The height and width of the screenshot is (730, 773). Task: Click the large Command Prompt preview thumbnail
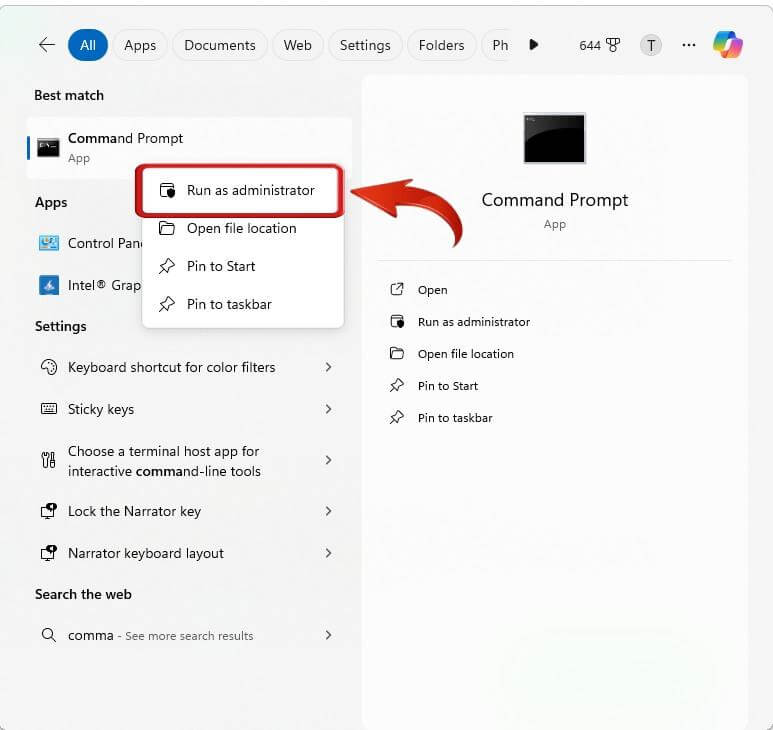(x=555, y=139)
